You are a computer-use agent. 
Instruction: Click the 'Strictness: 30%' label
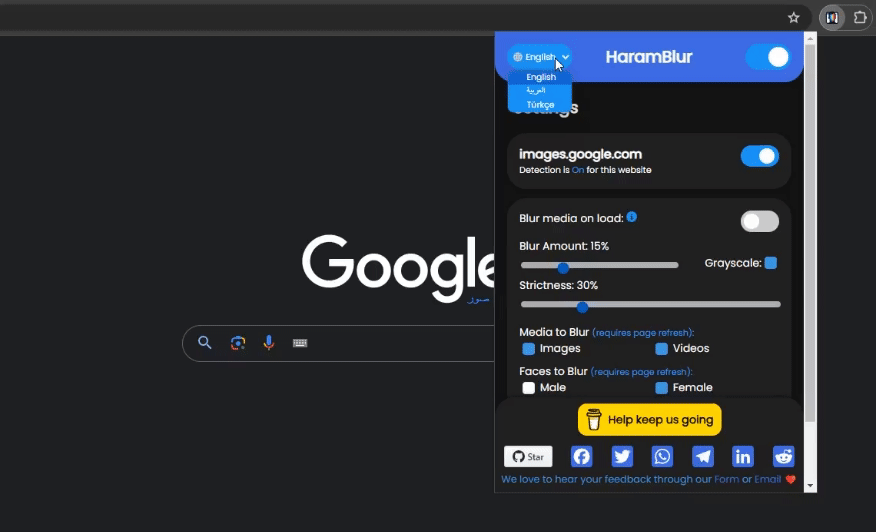point(558,286)
